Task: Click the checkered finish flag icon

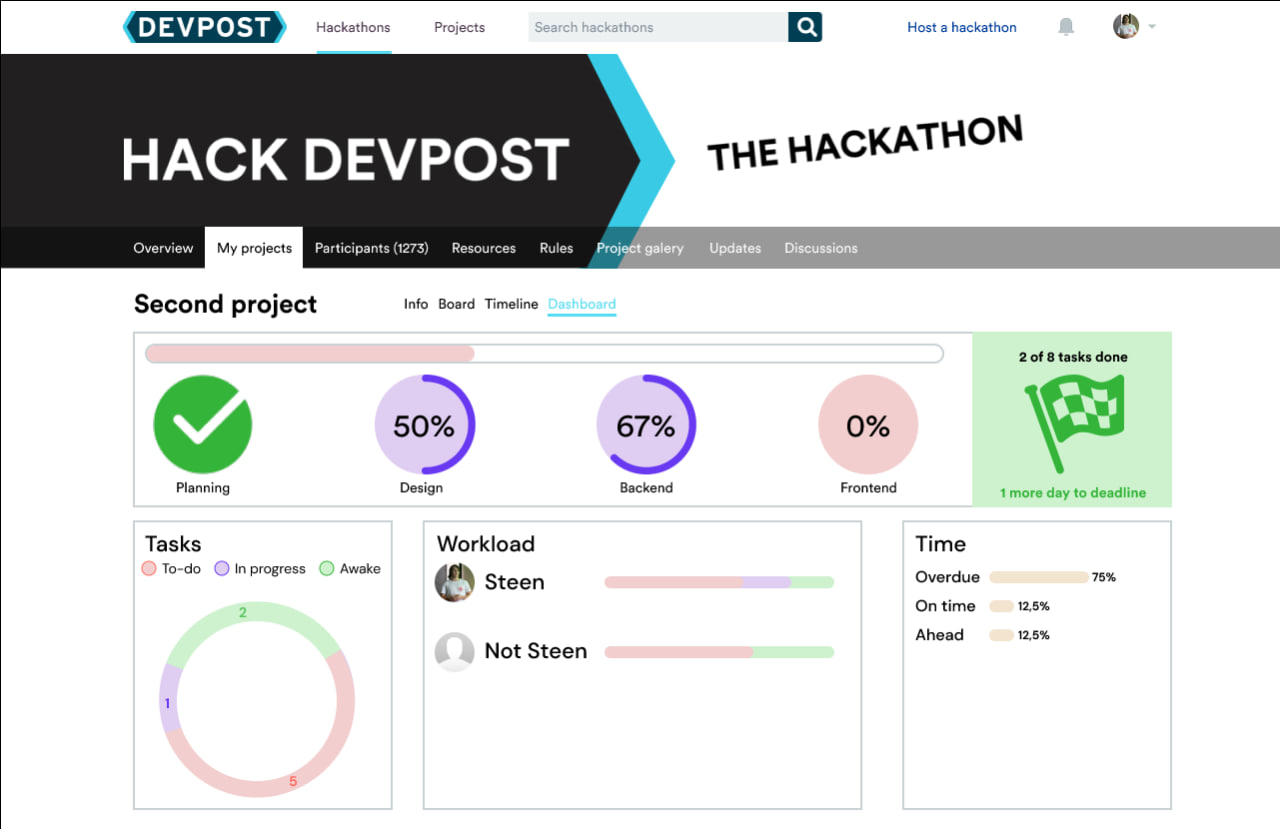Action: click(x=1075, y=423)
